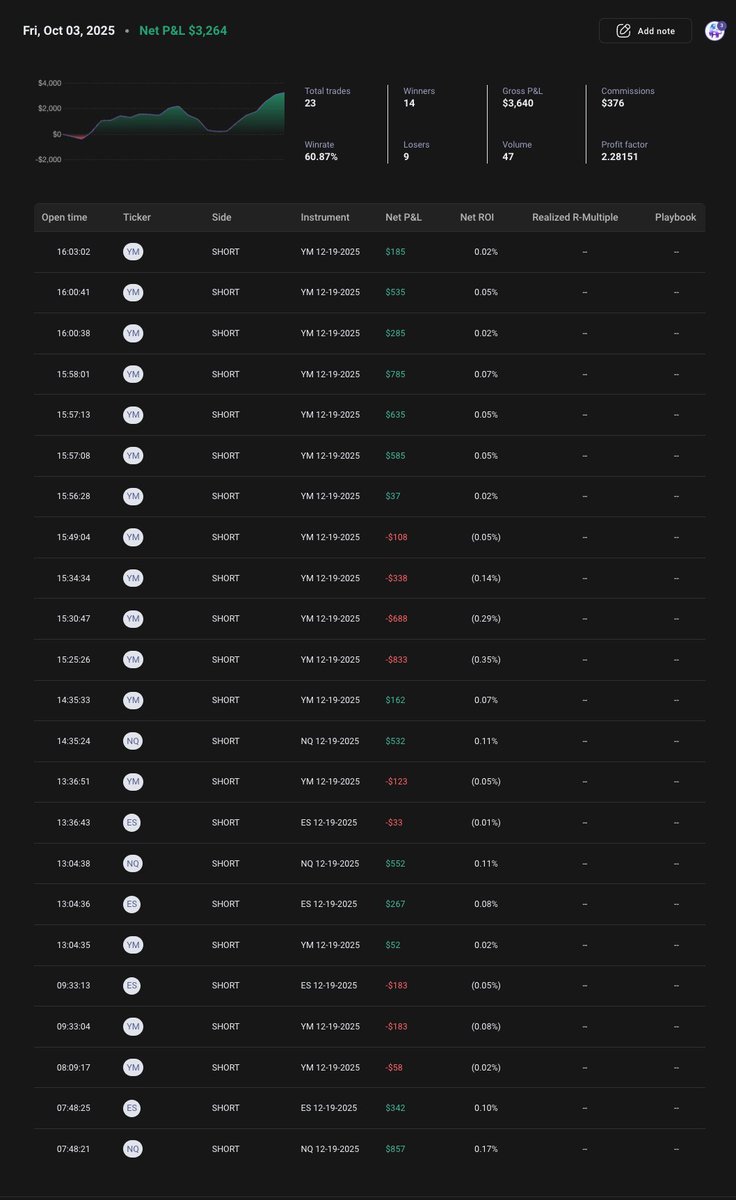Click the date Fri, Oct 03, 2025

pos(69,31)
